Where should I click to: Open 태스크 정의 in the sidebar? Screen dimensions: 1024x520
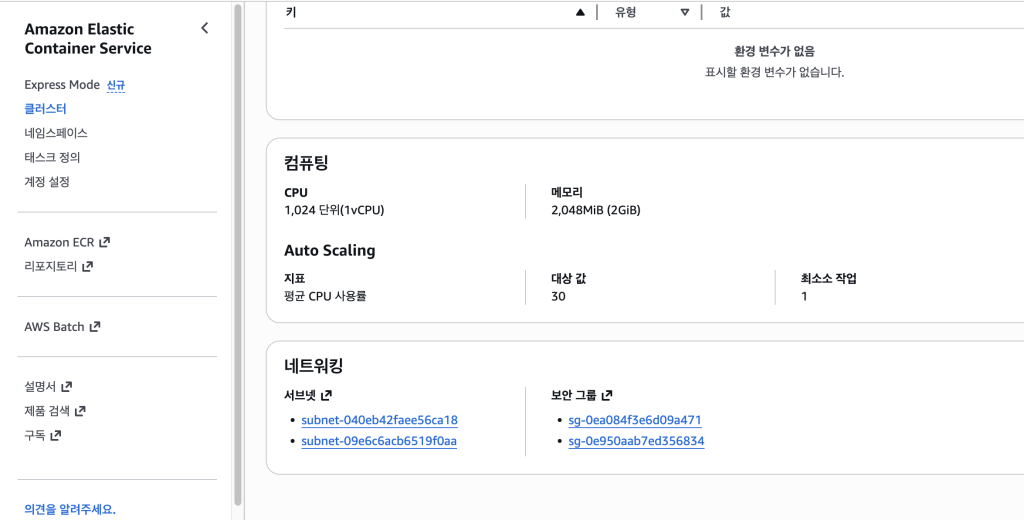pyautogui.click(x=52, y=157)
